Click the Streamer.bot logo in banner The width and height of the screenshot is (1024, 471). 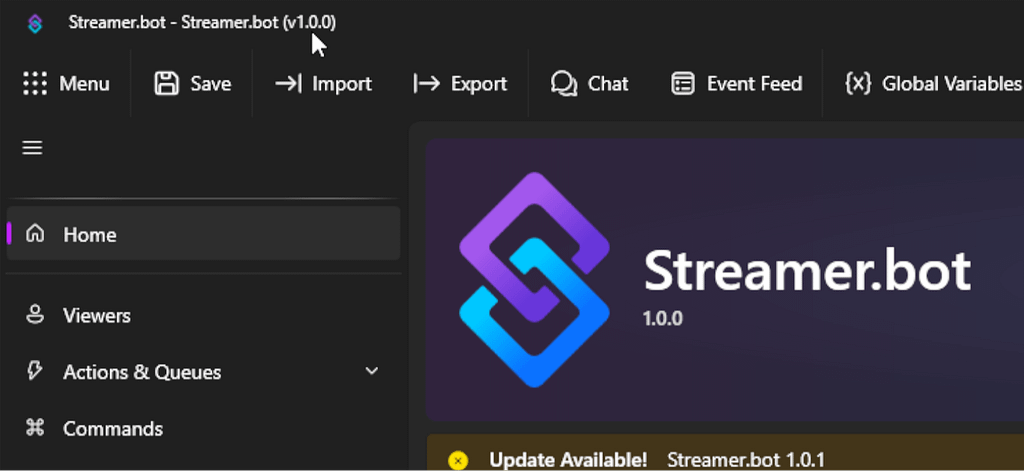(535, 280)
